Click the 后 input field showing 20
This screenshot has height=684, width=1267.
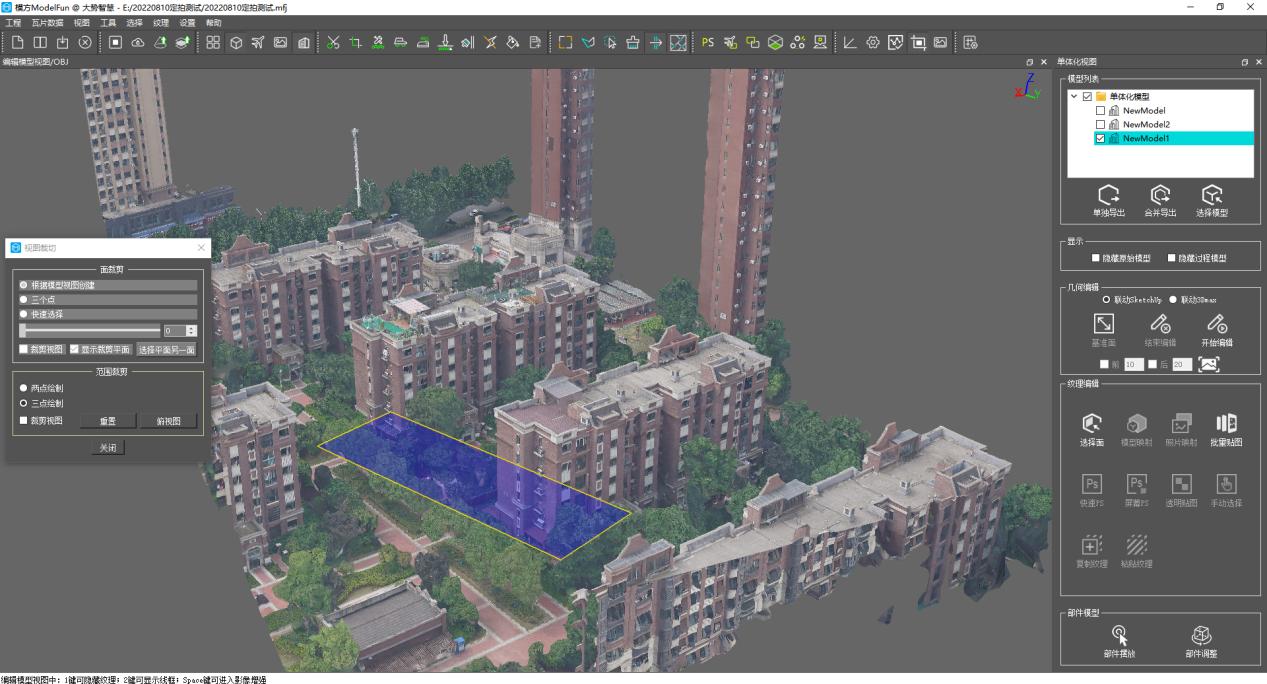(x=1182, y=365)
